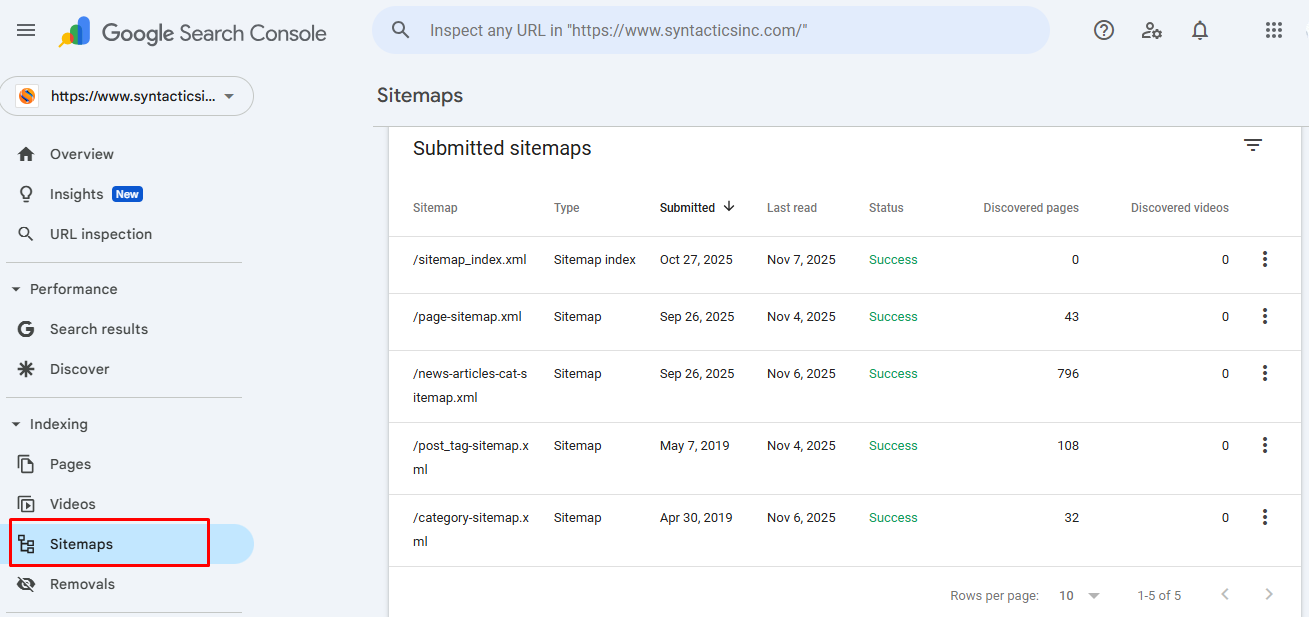Click the May 7, 2019 submitted date
The height and width of the screenshot is (617, 1309).
[695, 445]
